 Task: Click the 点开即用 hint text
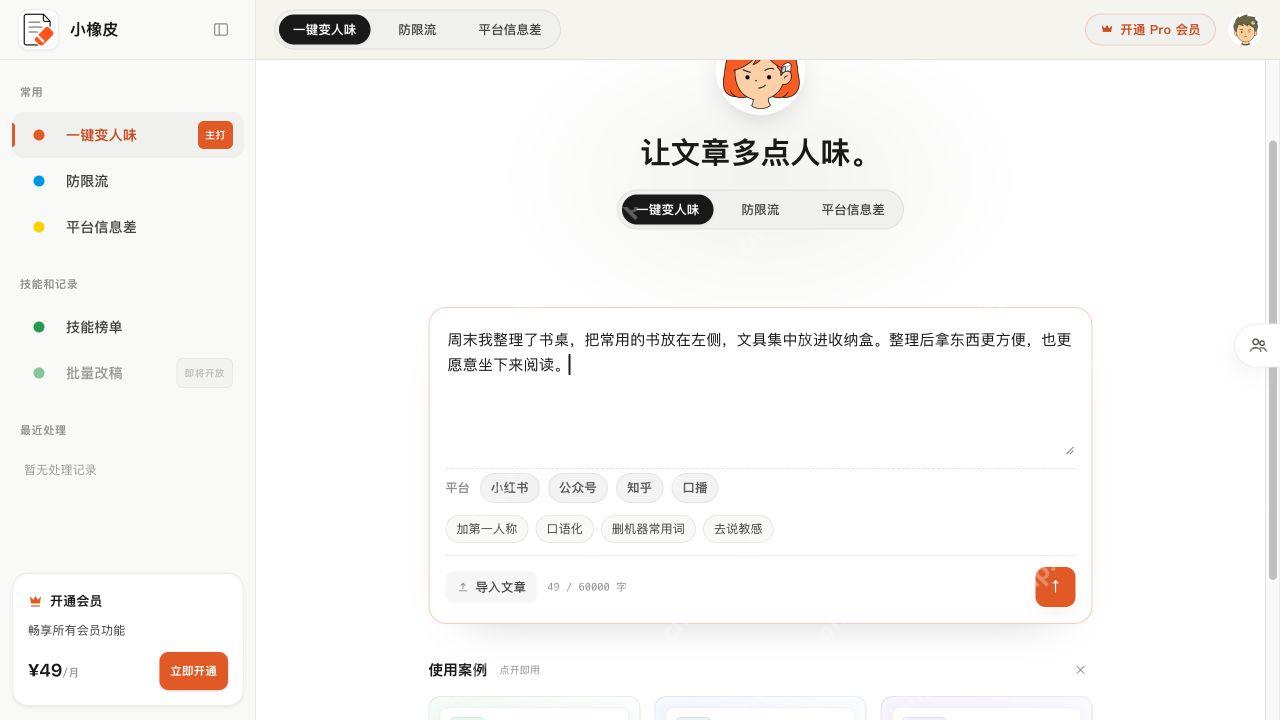(519, 670)
